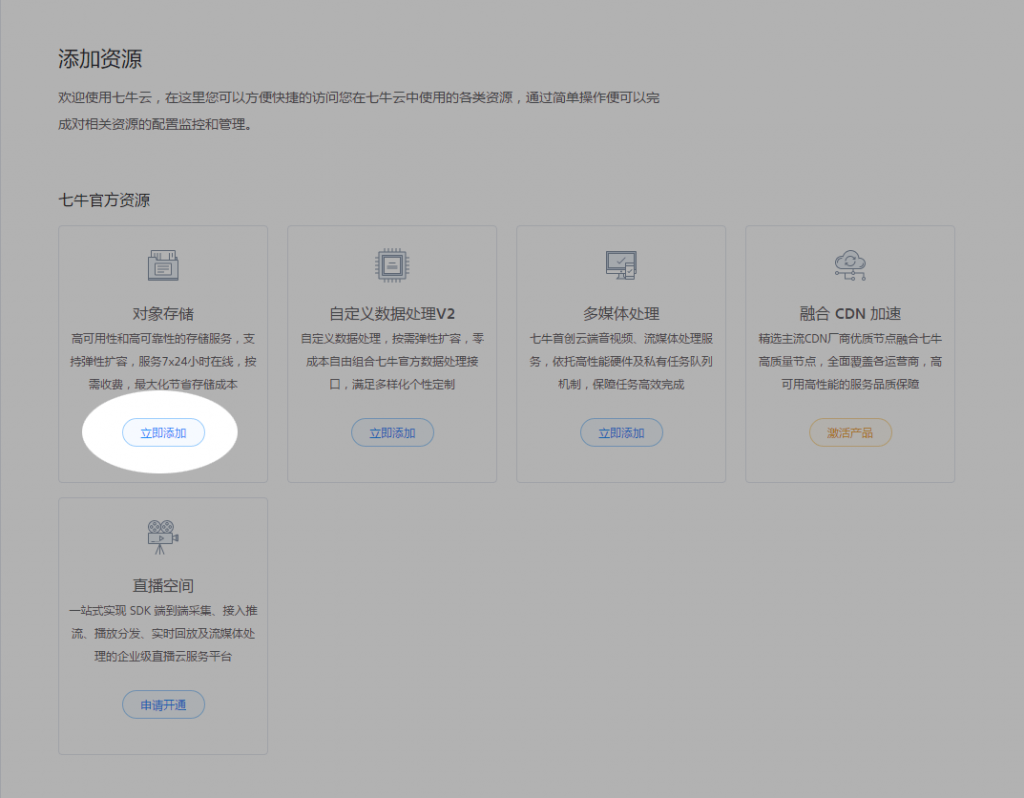
Task: Select the 融合 CDN 加速 card title
Action: tap(850, 313)
